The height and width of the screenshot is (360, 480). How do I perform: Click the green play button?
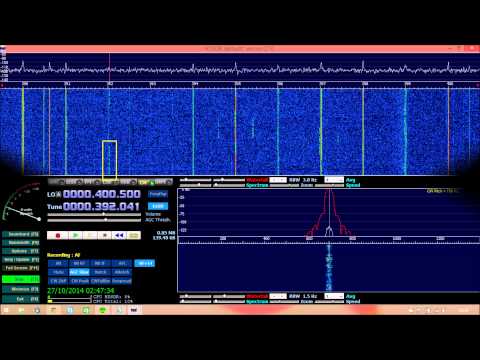pos(75,235)
